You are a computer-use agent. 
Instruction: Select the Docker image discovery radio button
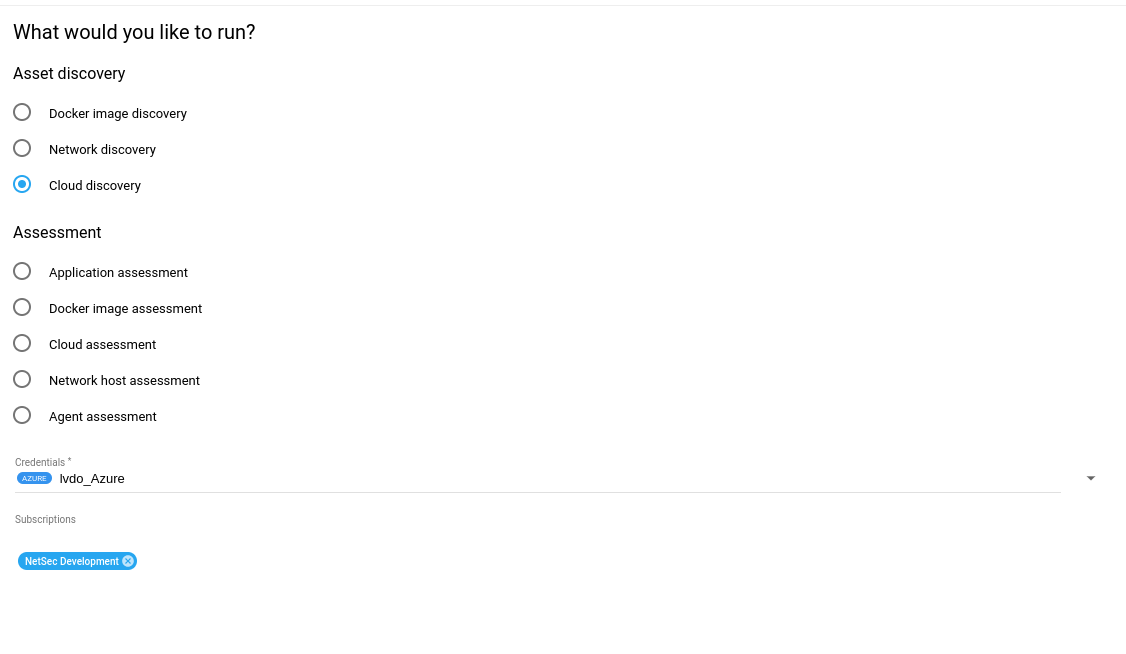[22, 113]
